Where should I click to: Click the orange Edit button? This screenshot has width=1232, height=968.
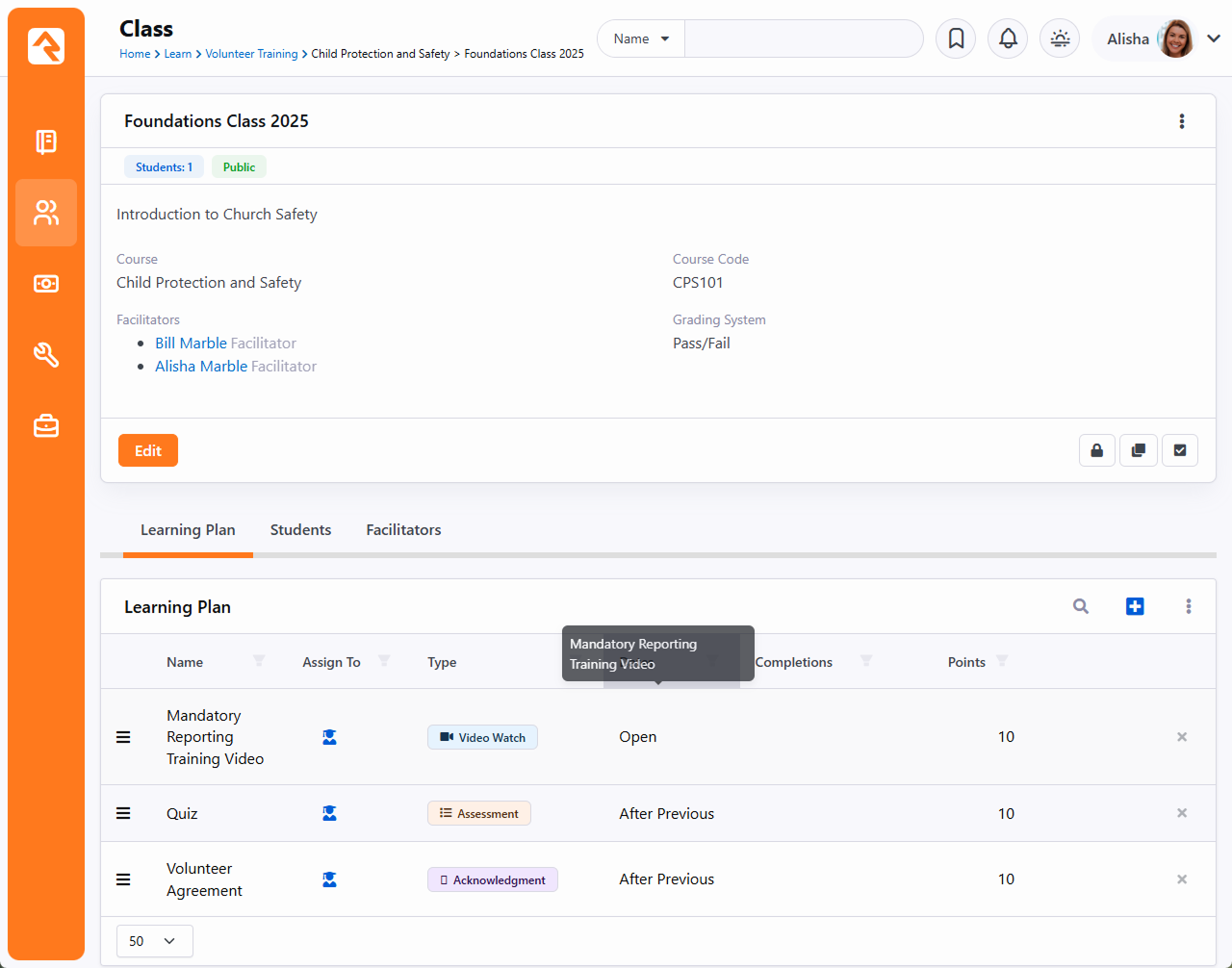tap(148, 450)
